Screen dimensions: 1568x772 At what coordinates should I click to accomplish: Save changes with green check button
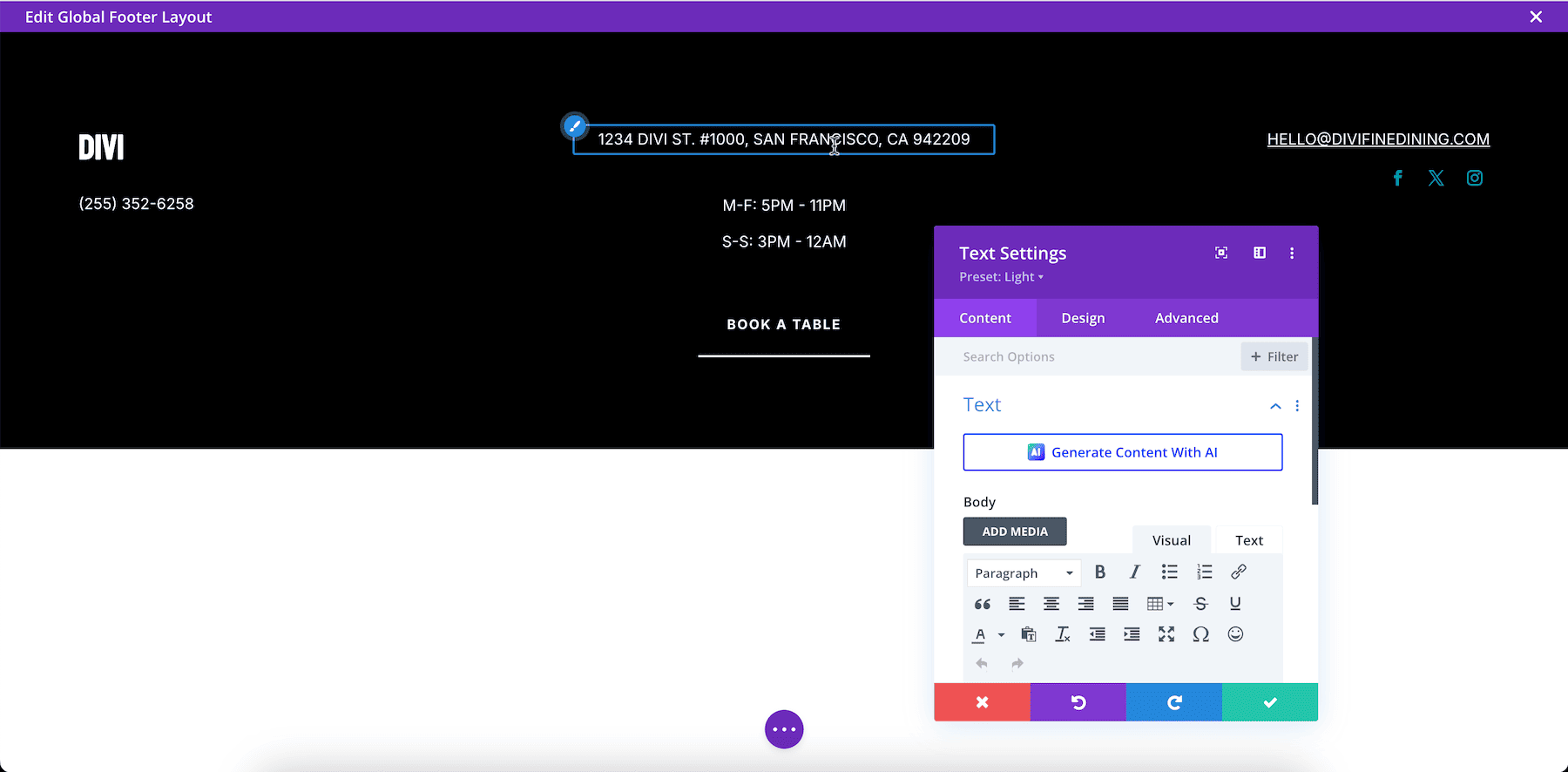[1270, 702]
